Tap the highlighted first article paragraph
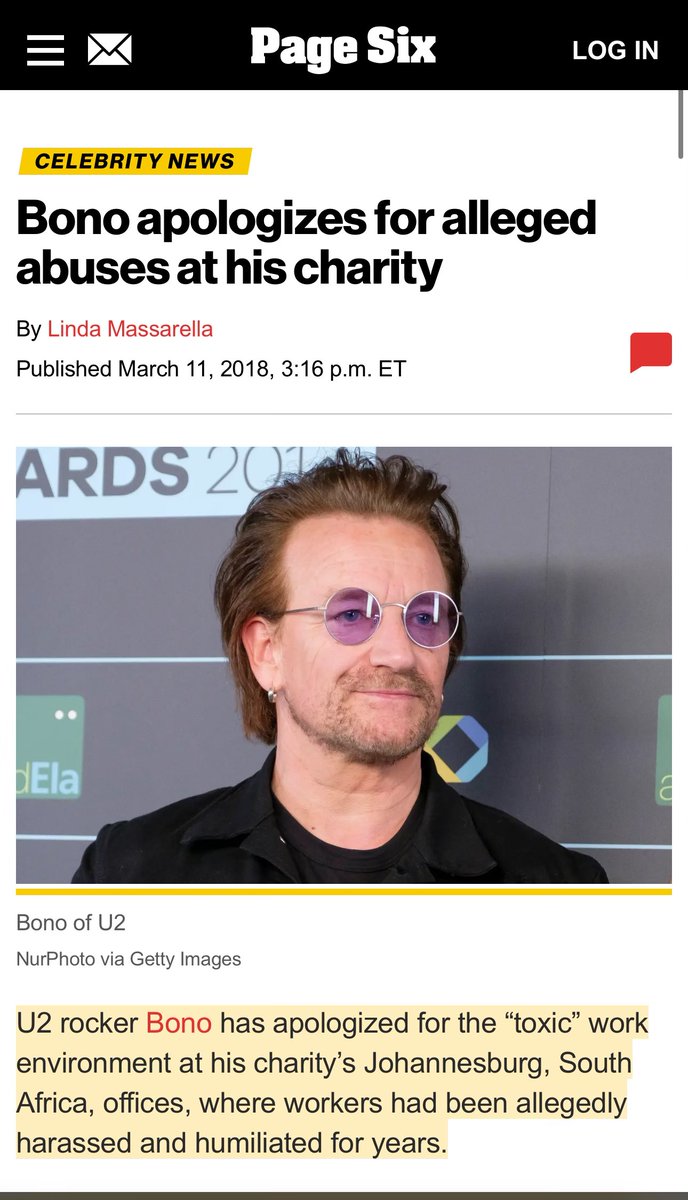688x1200 pixels. [332, 1082]
